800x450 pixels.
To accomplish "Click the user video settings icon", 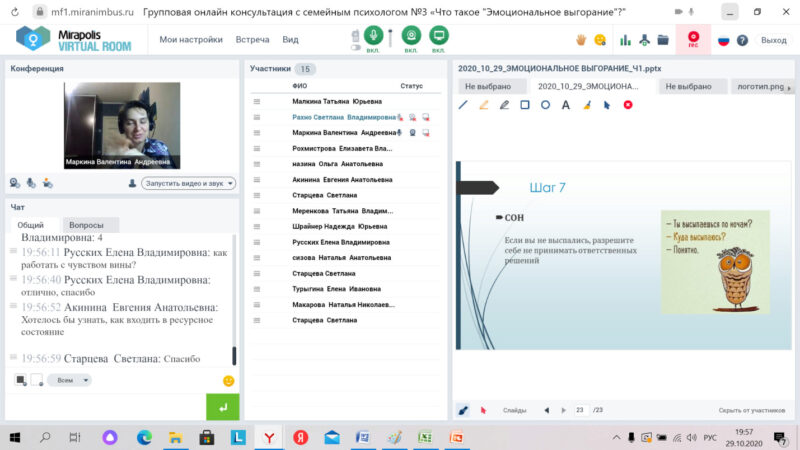I will pyautogui.click(x=47, y=183).
